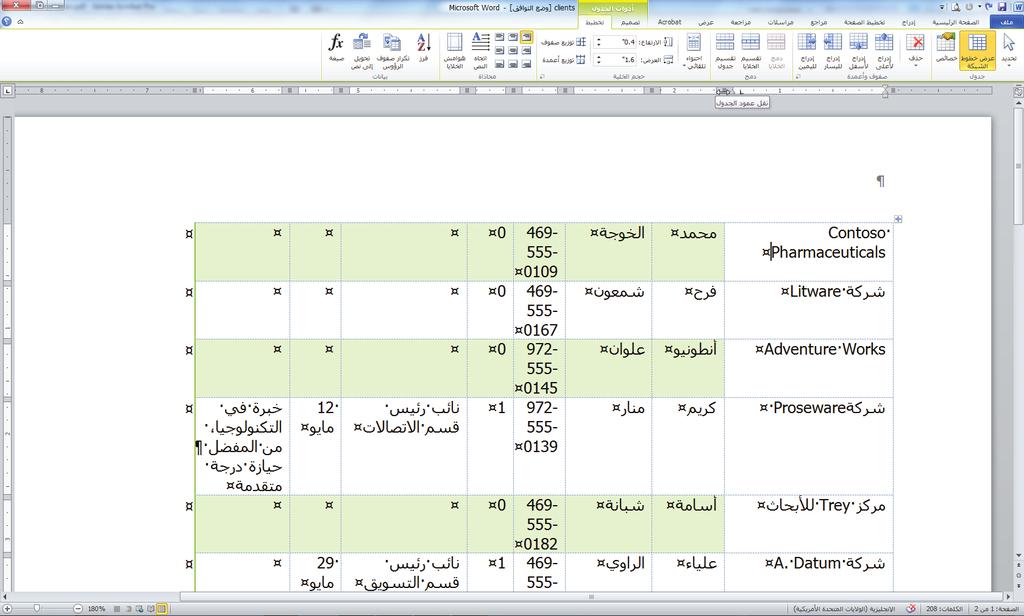Click Insert Above (إدراج لأعلى)
The height and width of the screenshot is (616, 1024).
point(884,51)
